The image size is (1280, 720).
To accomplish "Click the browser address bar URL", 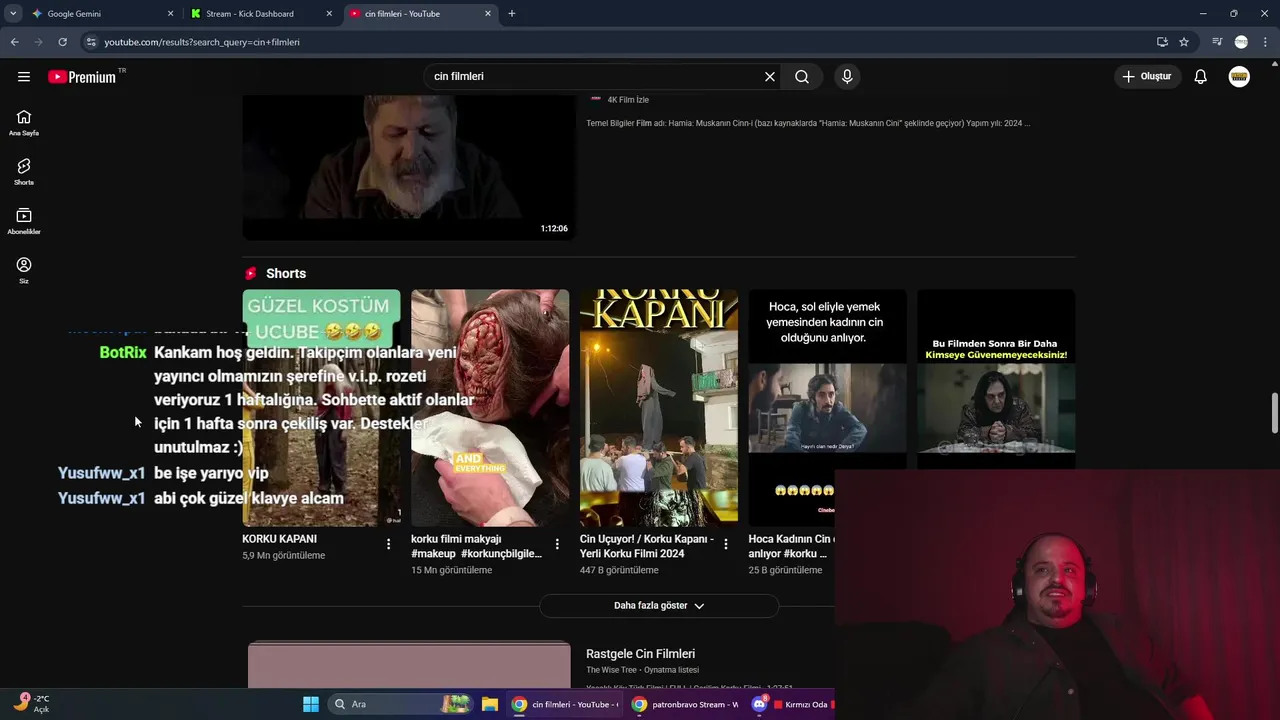I will tap(202, 42).
